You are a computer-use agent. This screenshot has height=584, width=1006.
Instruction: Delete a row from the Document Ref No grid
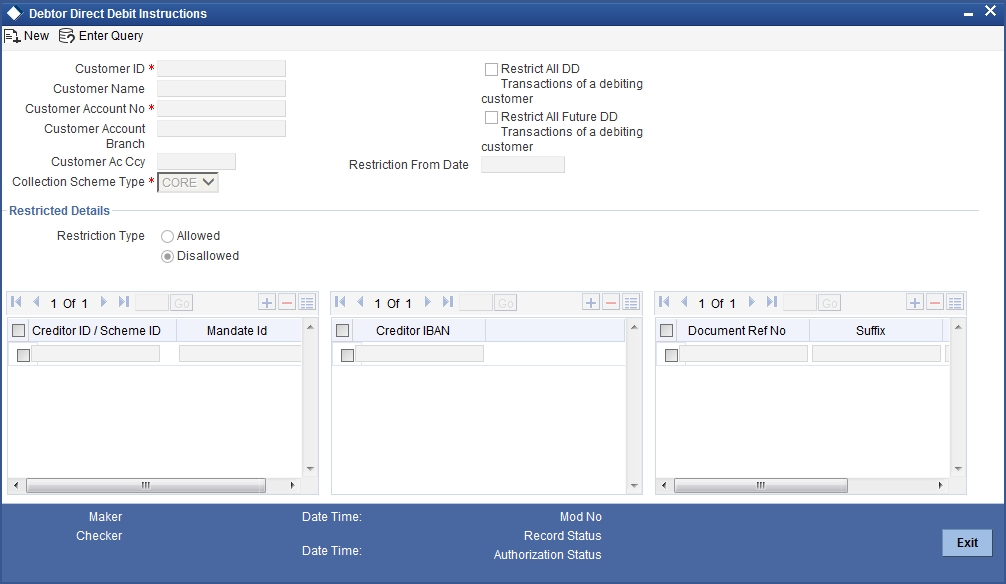click(935, 302)
